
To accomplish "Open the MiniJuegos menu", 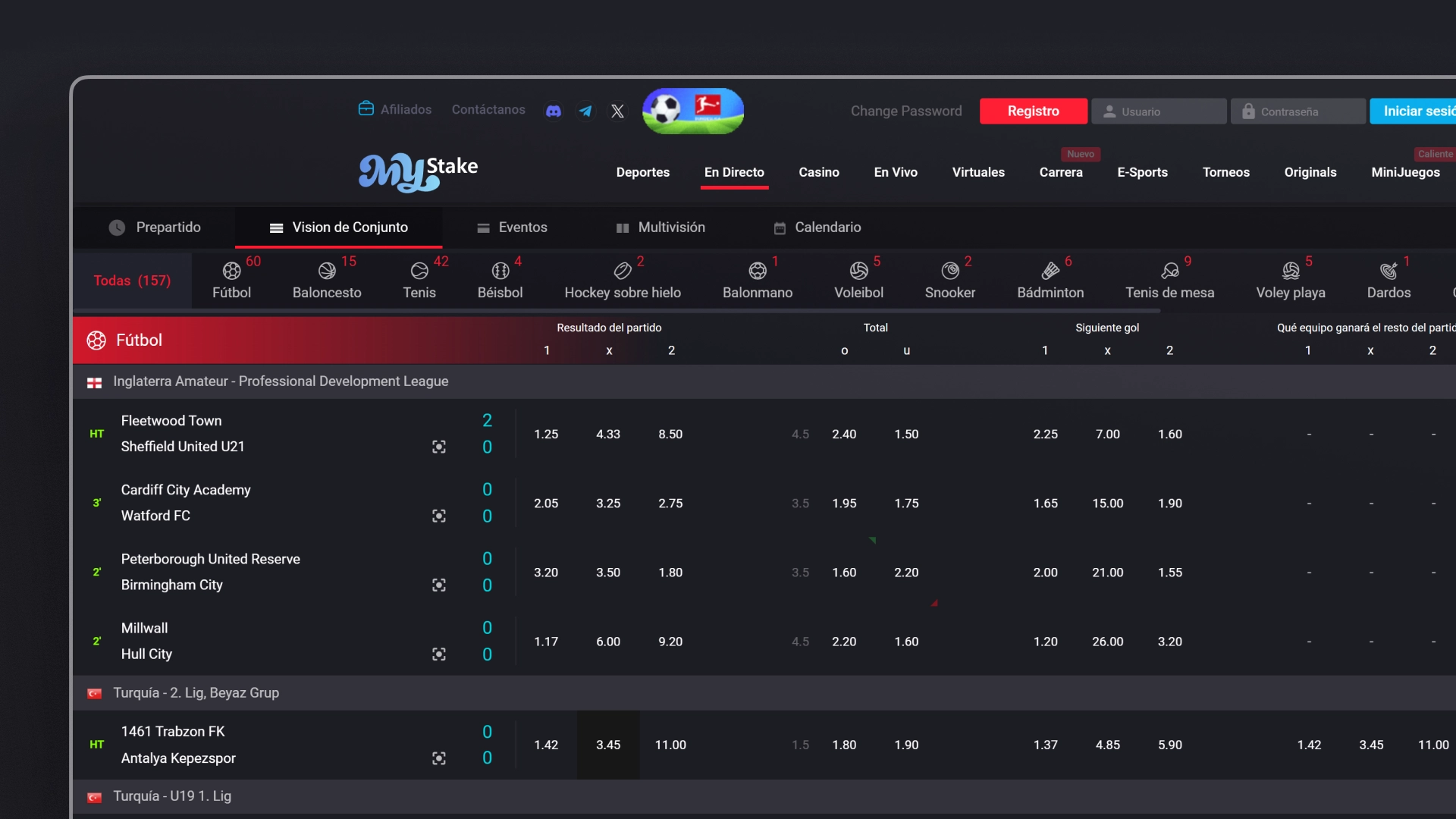I will coord(1405,172).
